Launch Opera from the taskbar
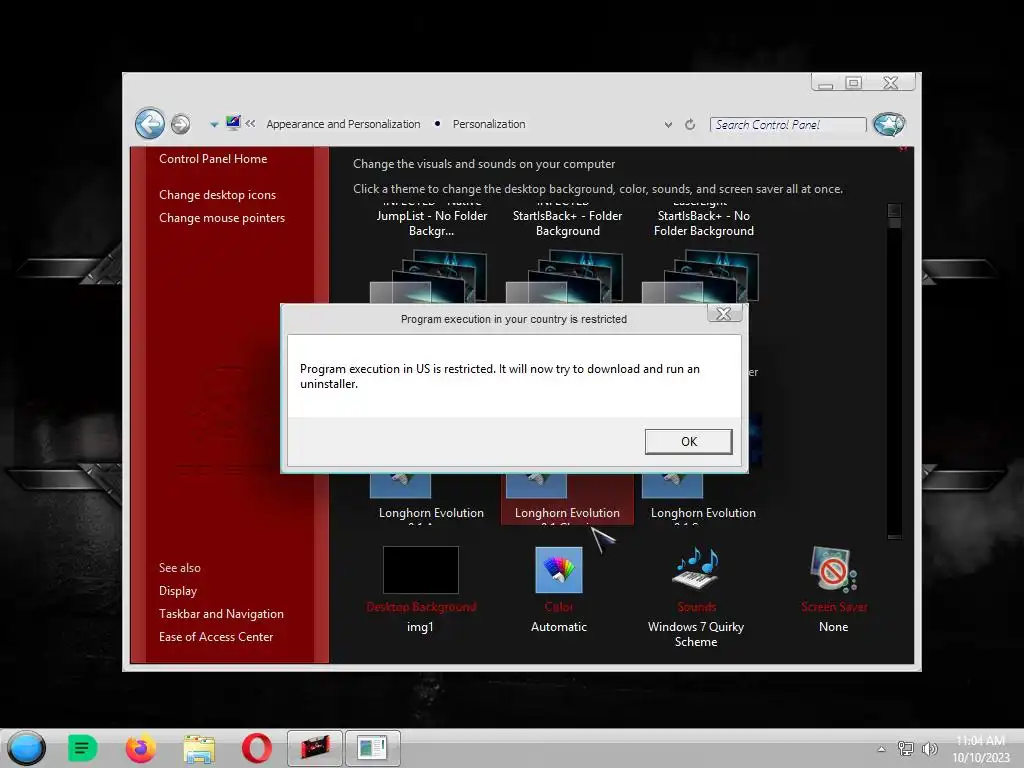1024x768 pixels. coord(257,748)
